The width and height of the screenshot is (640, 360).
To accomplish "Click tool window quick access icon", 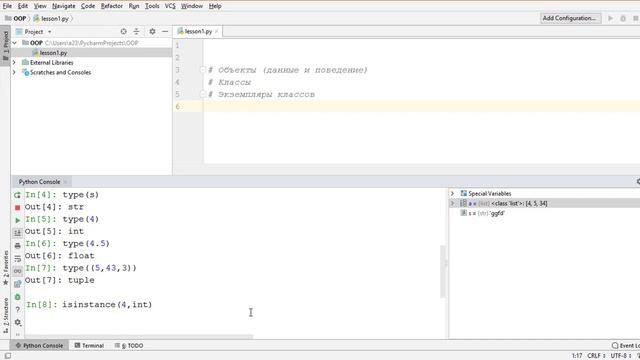I will pyautogui.click(x=7, y=356).
